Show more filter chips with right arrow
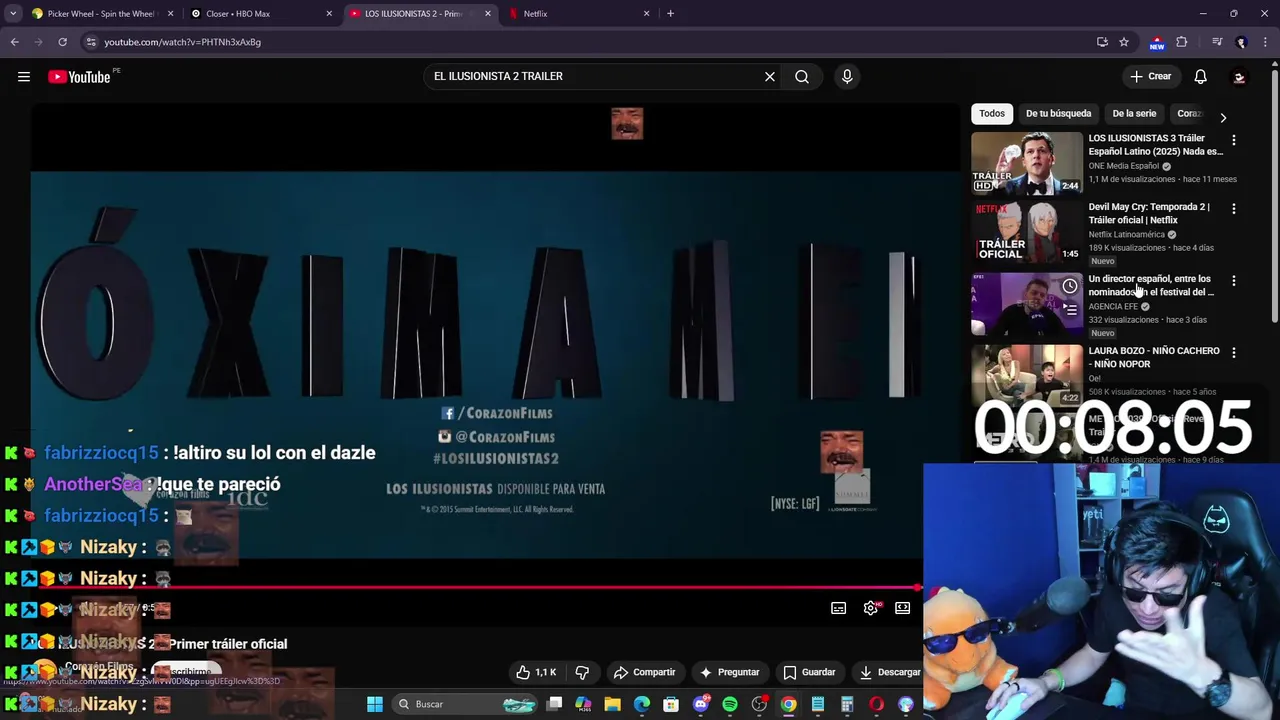This screenshot has height=720, width=1280. point(1223,117)
